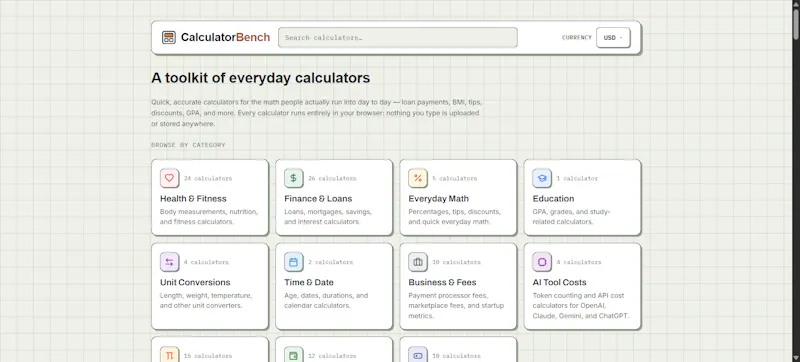Click the orange pi symbol icon
This screenshot has width=800, height=362.
click(x=169, y=354)
